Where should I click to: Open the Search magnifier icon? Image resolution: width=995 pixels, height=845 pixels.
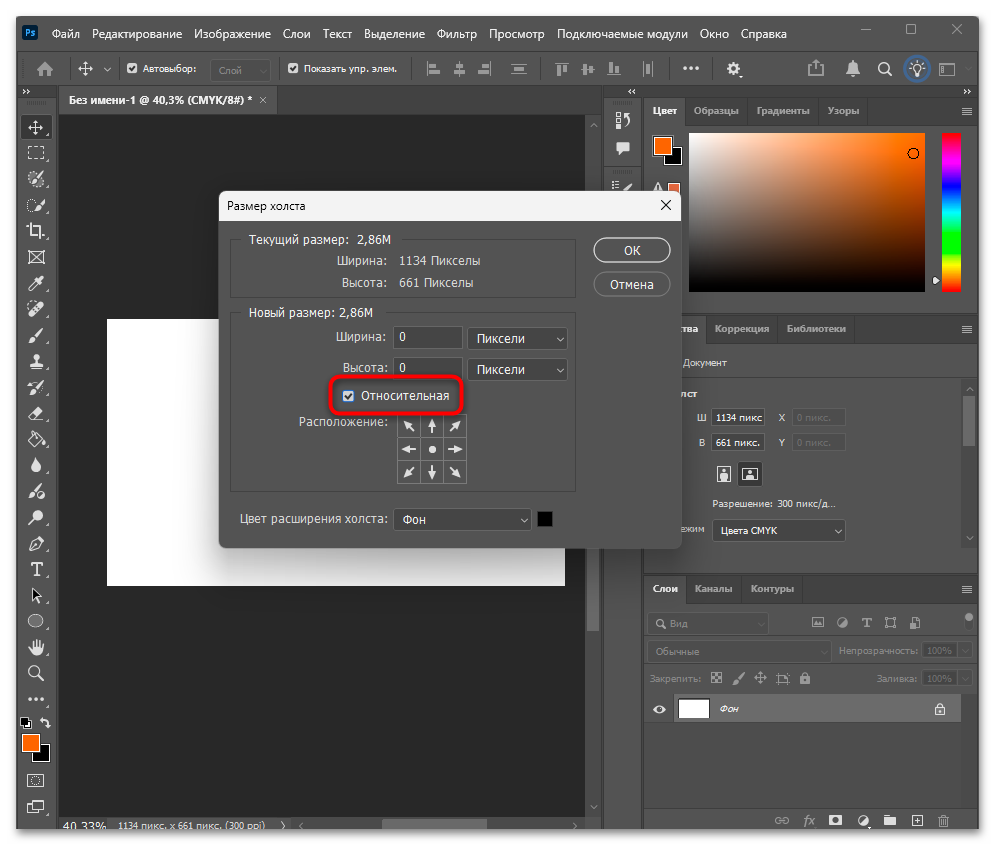(885, 69)
